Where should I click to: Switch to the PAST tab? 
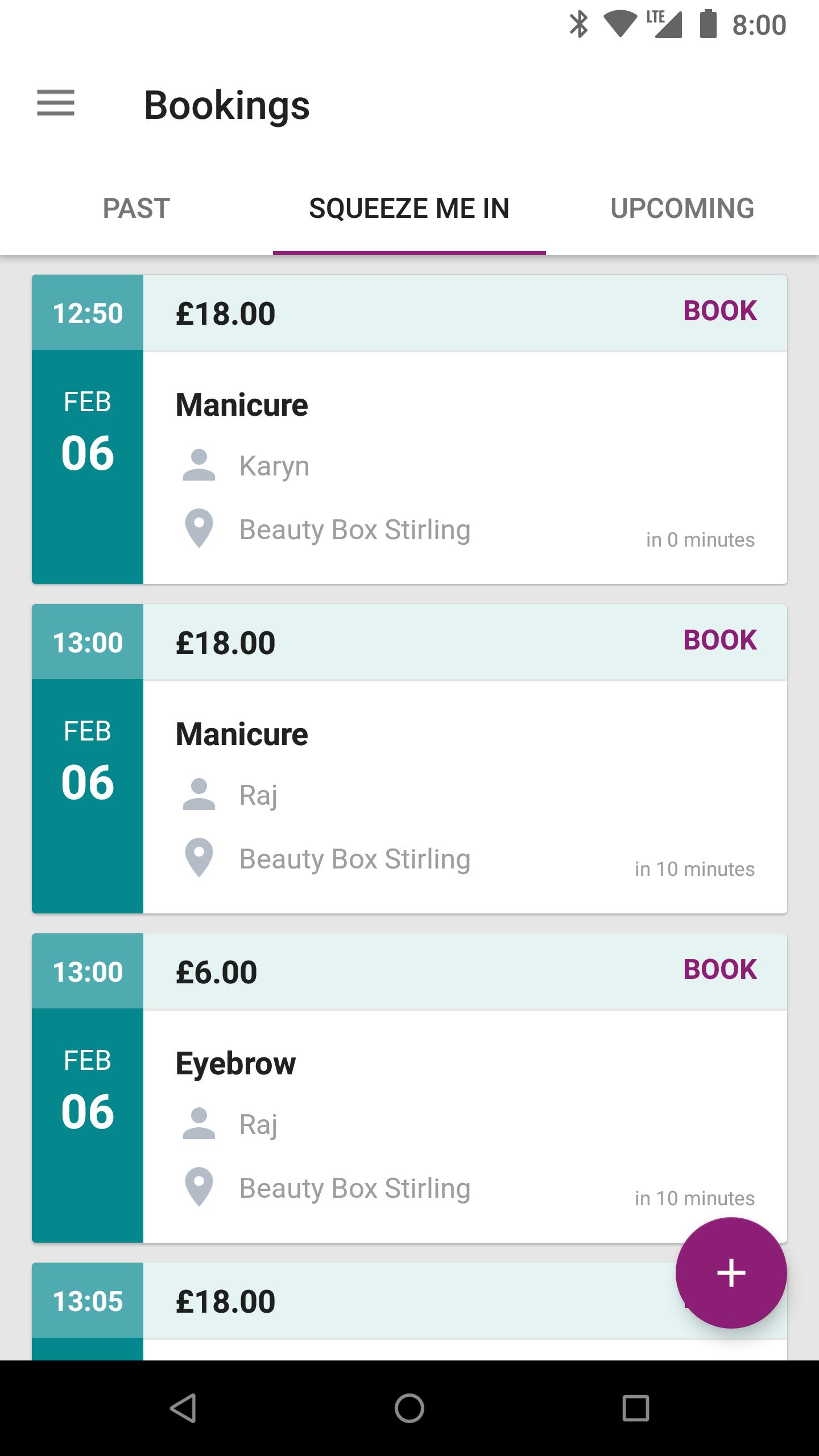click(x=136, y=208)
